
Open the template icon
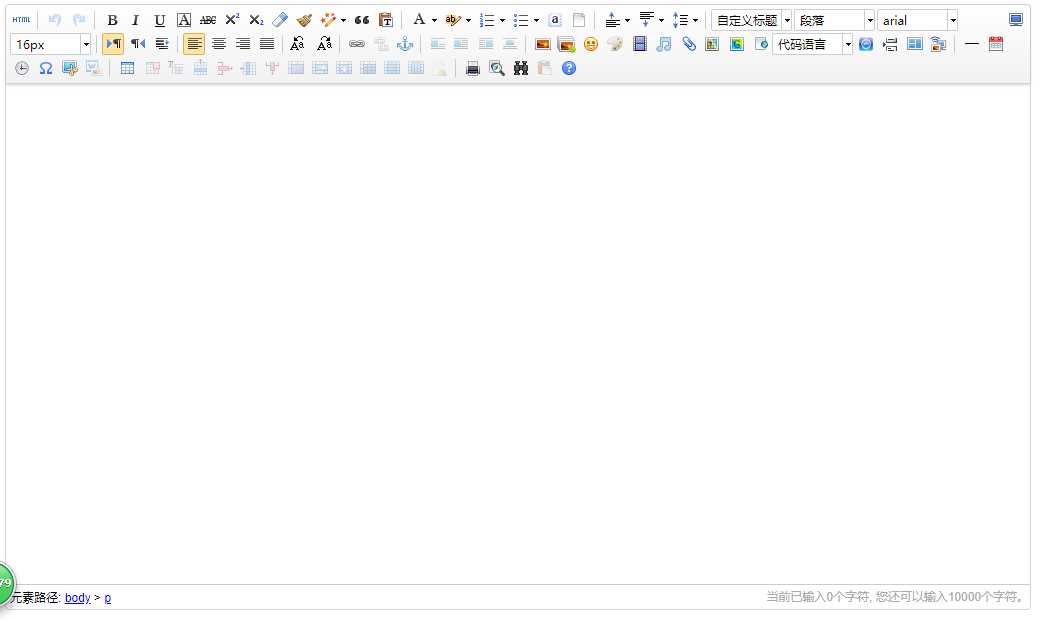pos(915,44)
